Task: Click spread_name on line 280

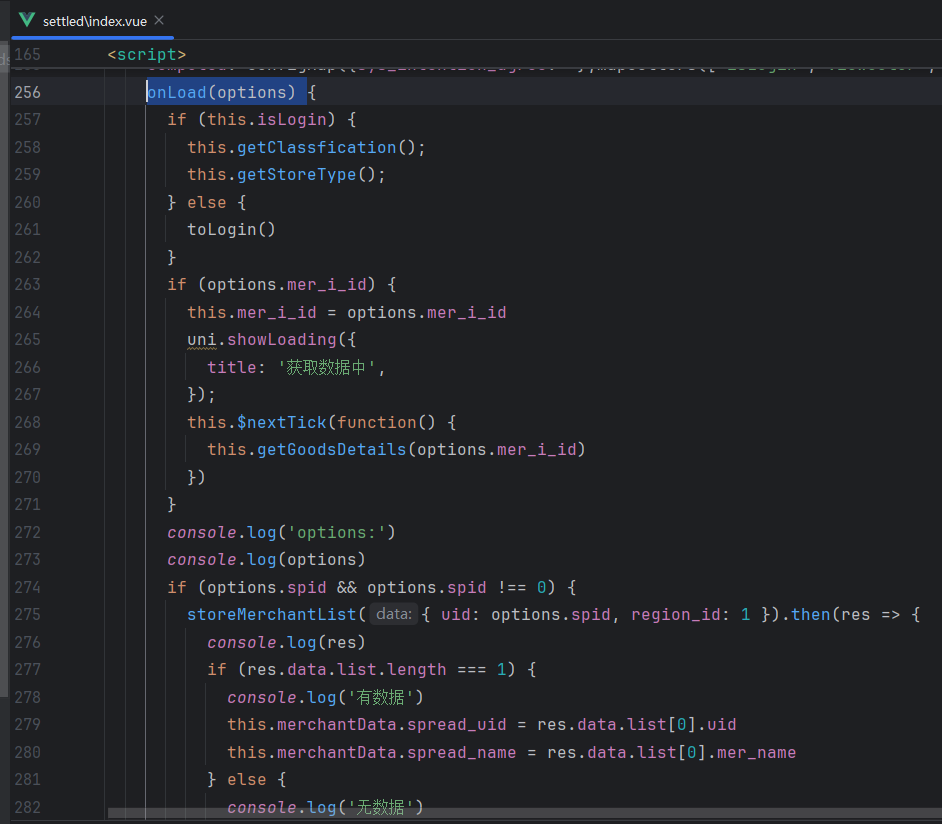Action: pyautogui.click(x=461, y=753)
